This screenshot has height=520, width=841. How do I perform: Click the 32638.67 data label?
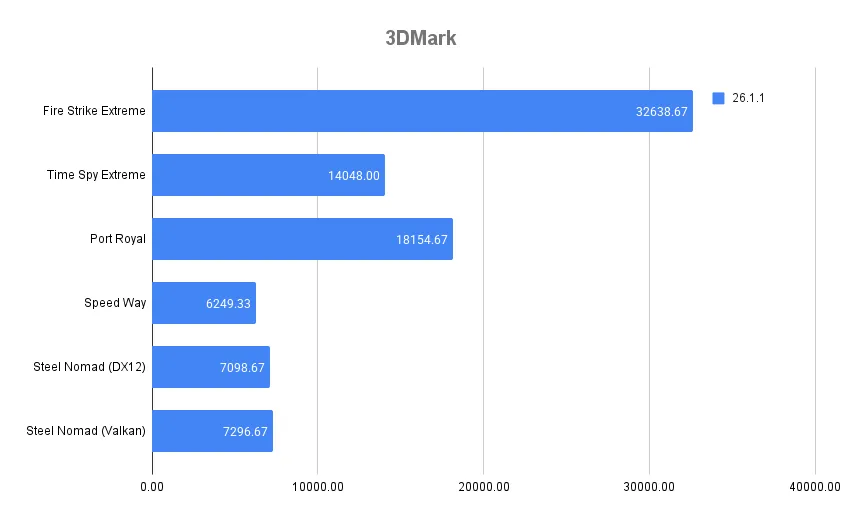pyautogui.click(x=661, y=112)
